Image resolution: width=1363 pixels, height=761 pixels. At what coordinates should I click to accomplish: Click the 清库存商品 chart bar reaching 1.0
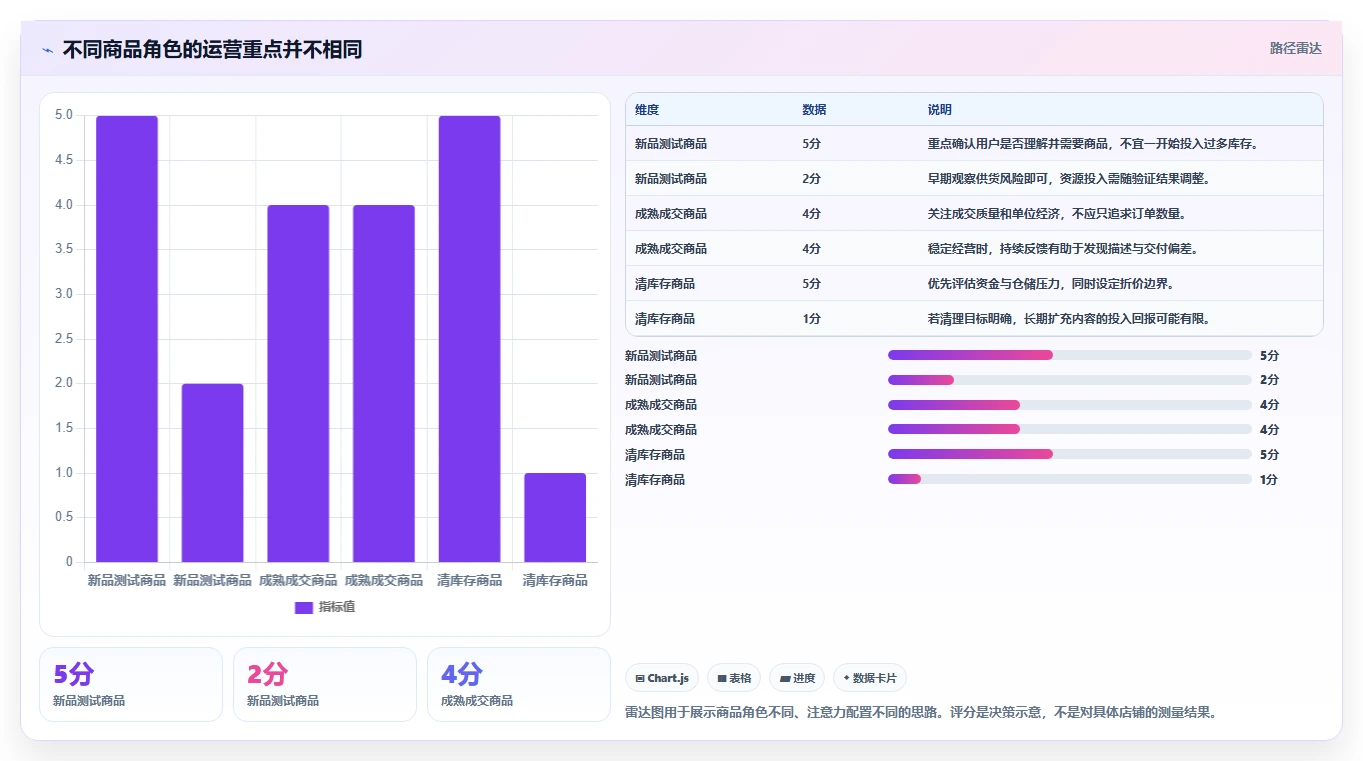pyautogui.click(x=555, y=517)
